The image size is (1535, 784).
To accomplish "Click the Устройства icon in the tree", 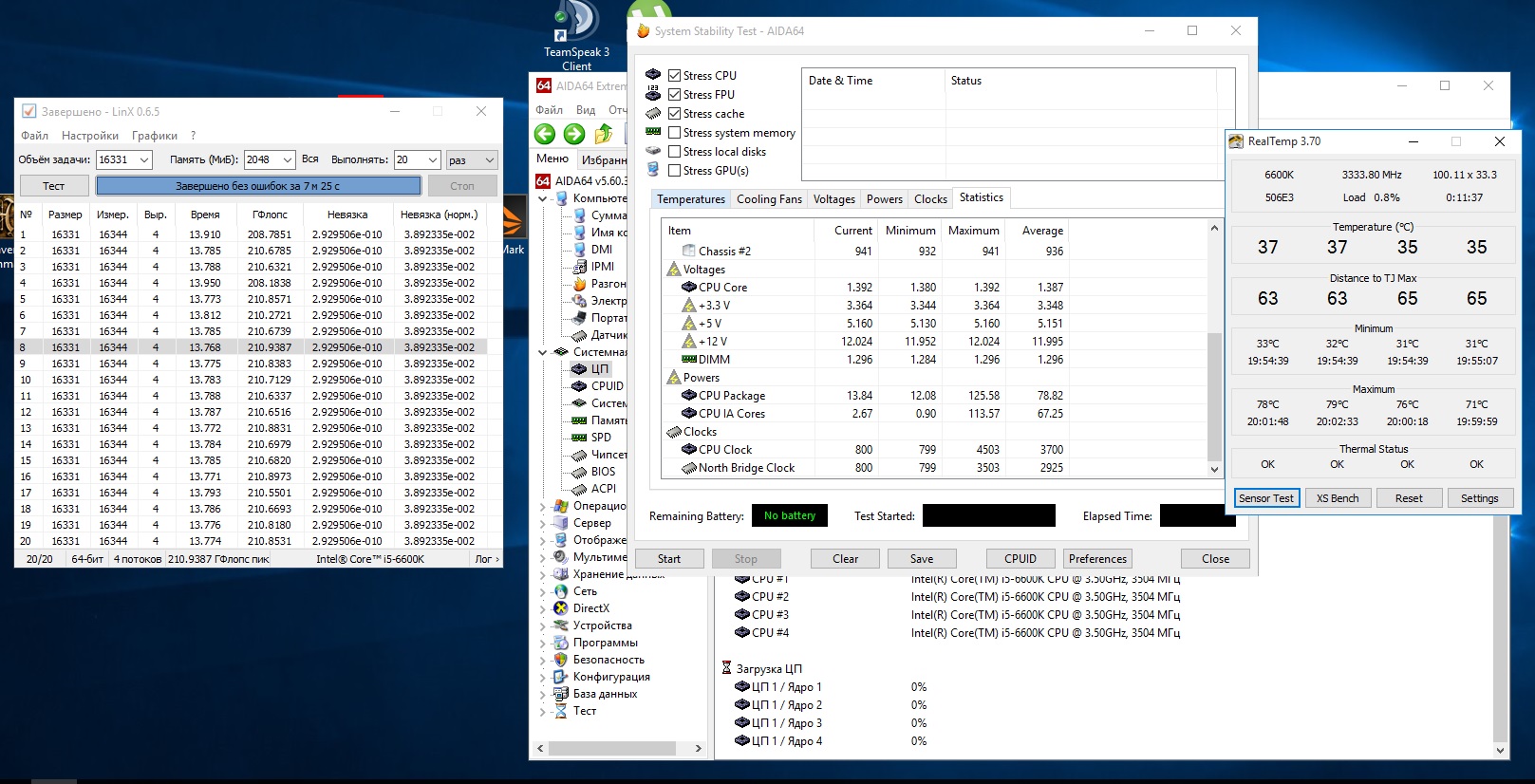I will pyautogui.click(x=561, y=625).
